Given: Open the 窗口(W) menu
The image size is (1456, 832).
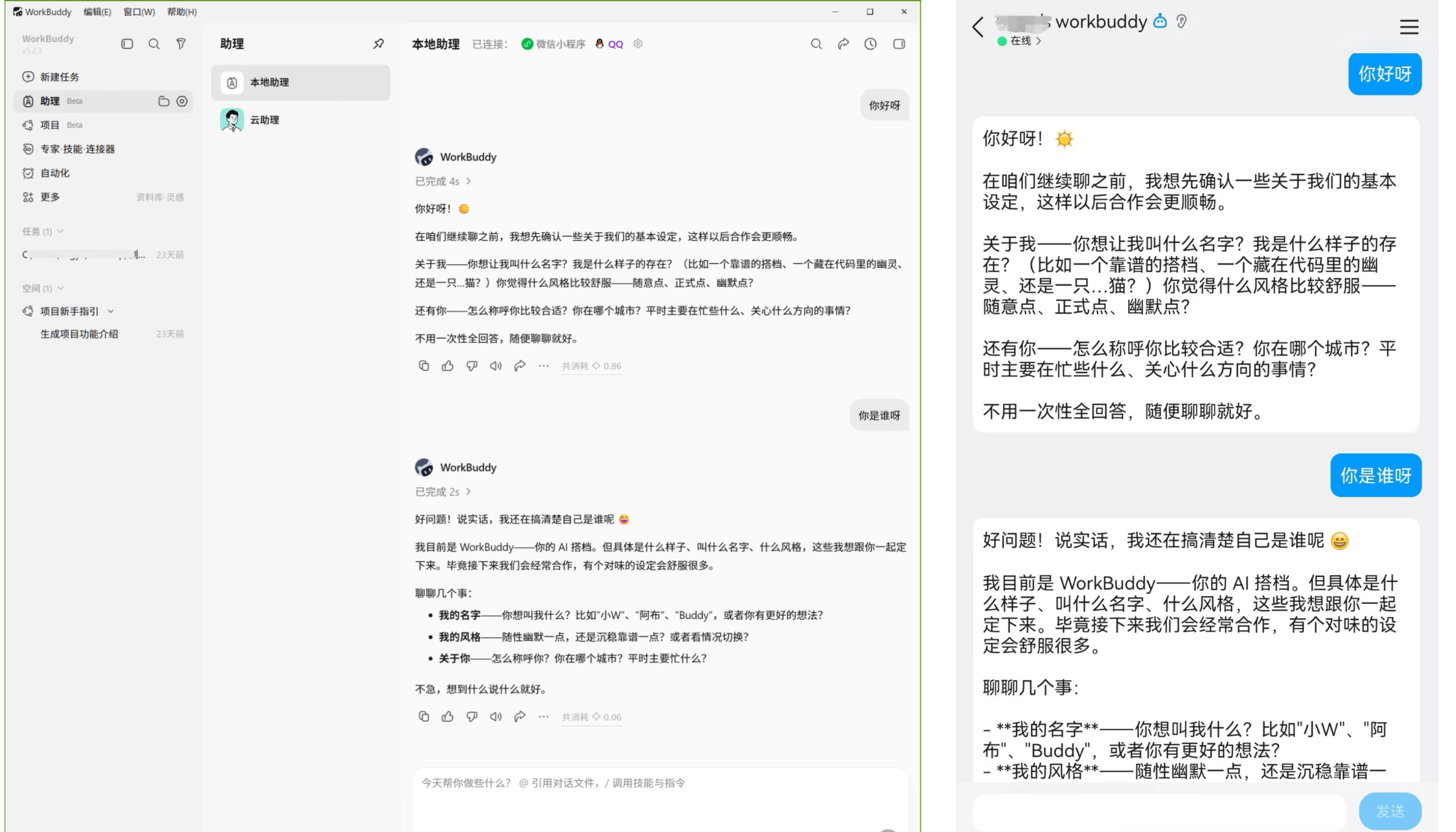Looking at the screenshot, I should click(139, 12).
